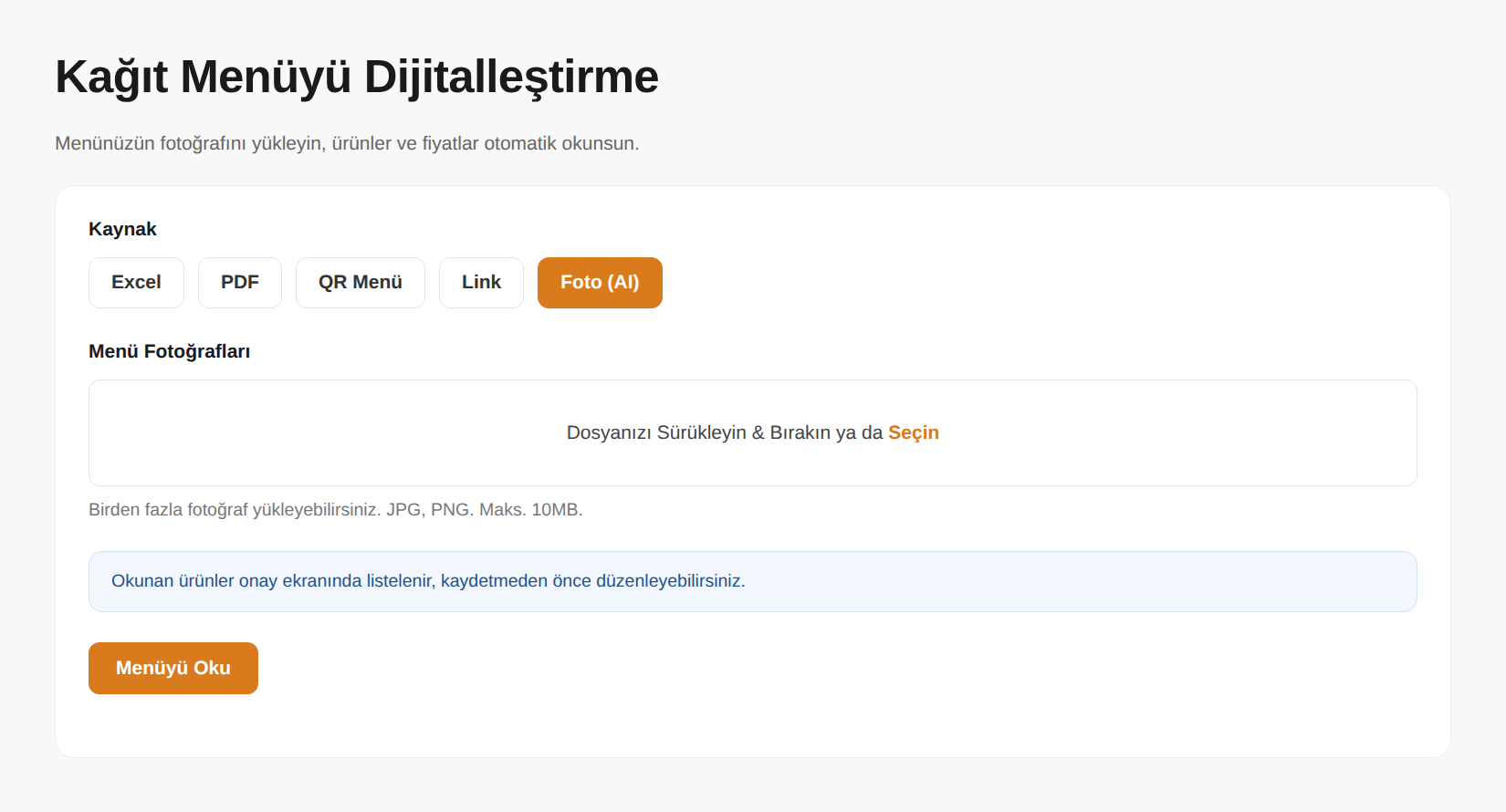Switch source to QR Menü

tap(361, 283)
